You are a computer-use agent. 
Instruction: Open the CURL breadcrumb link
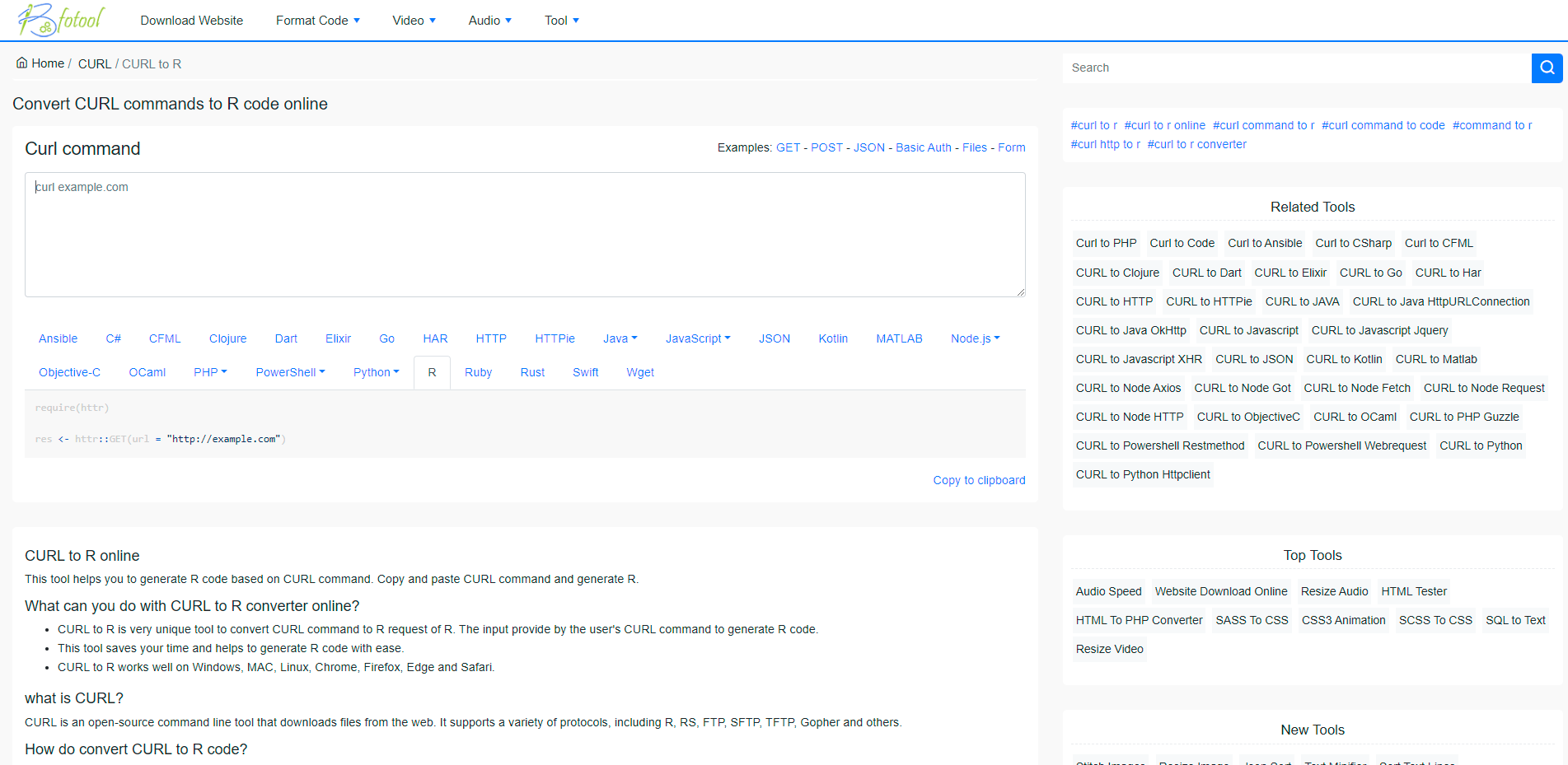[x=94, y=63]
